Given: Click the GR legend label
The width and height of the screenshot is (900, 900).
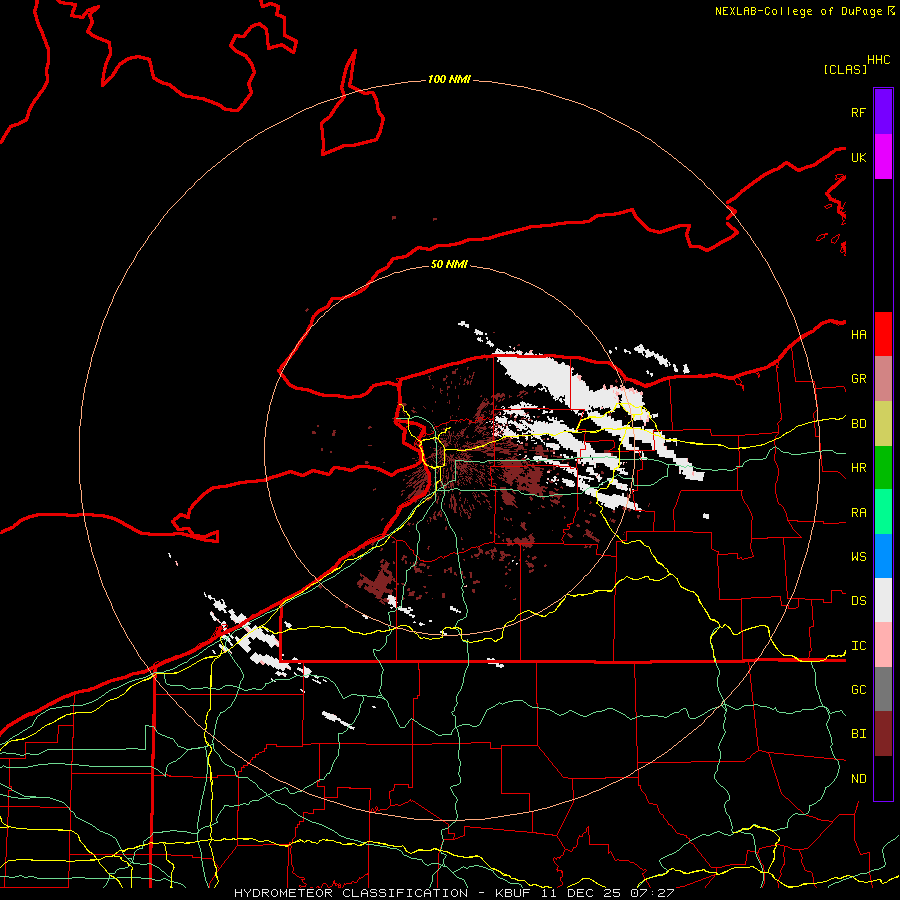Looking at the screenshot, I should coord(858,379).
